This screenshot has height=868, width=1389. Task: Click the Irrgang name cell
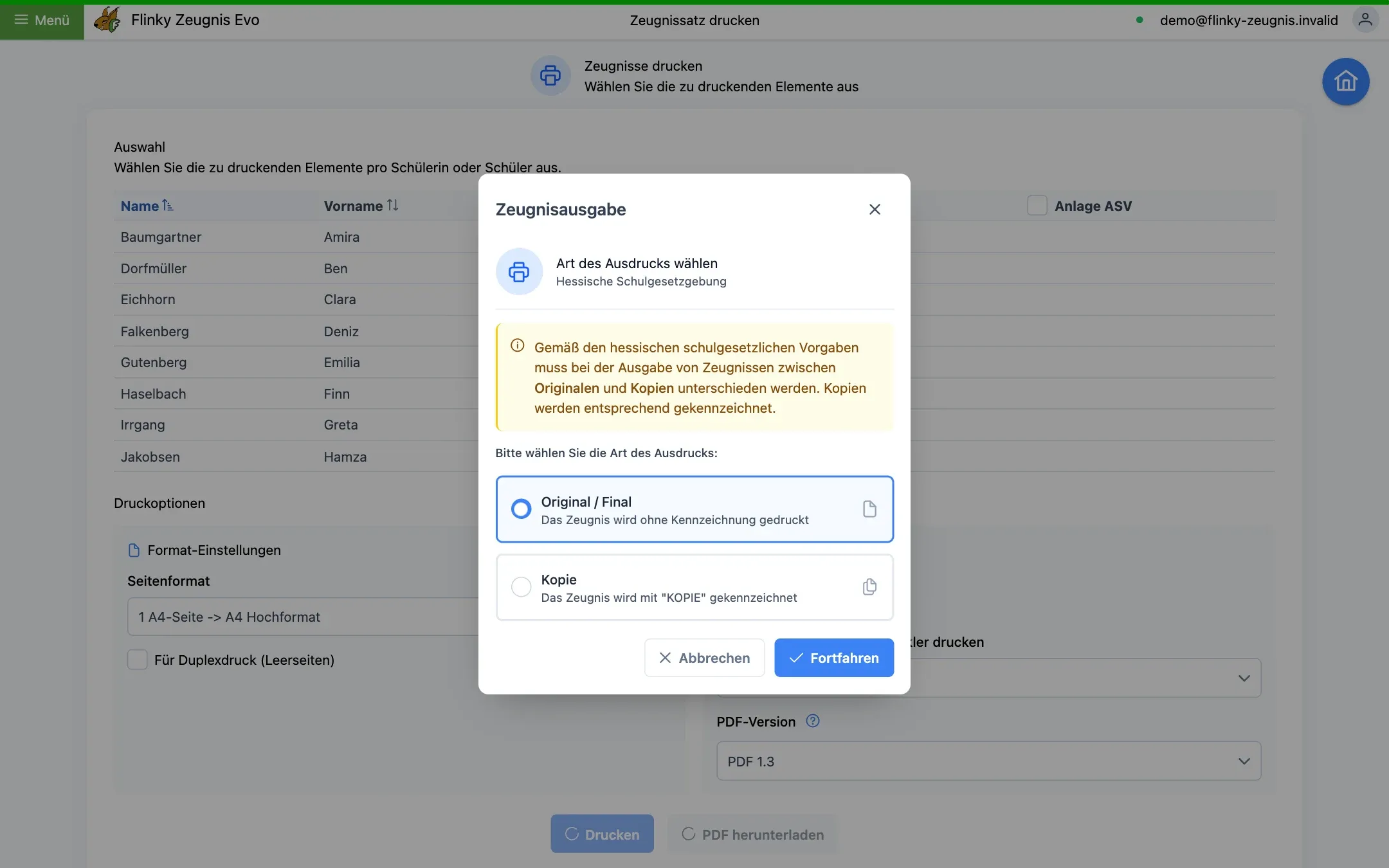[x=143, y=425]
